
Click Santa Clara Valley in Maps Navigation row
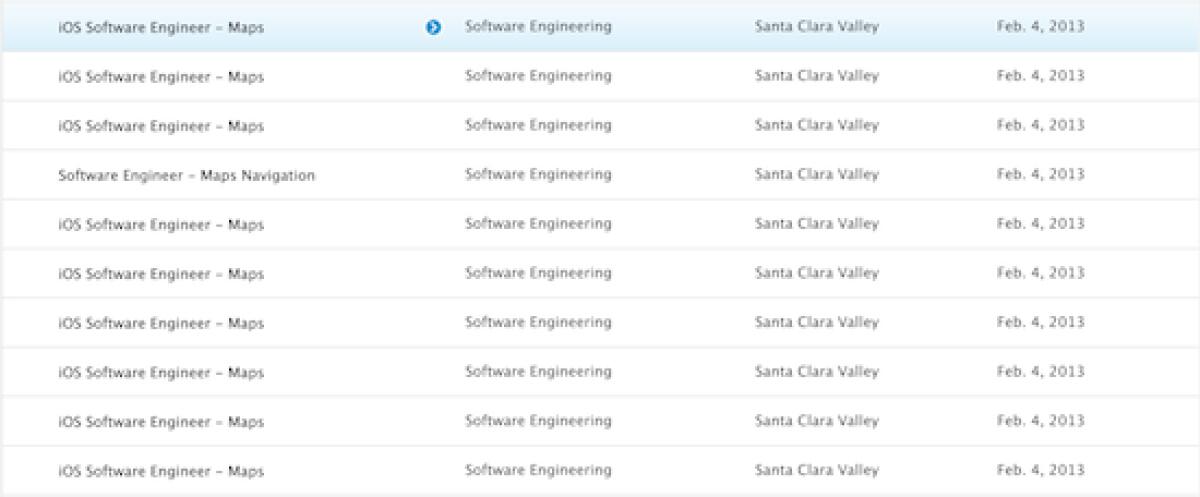(x=817, y=175)
